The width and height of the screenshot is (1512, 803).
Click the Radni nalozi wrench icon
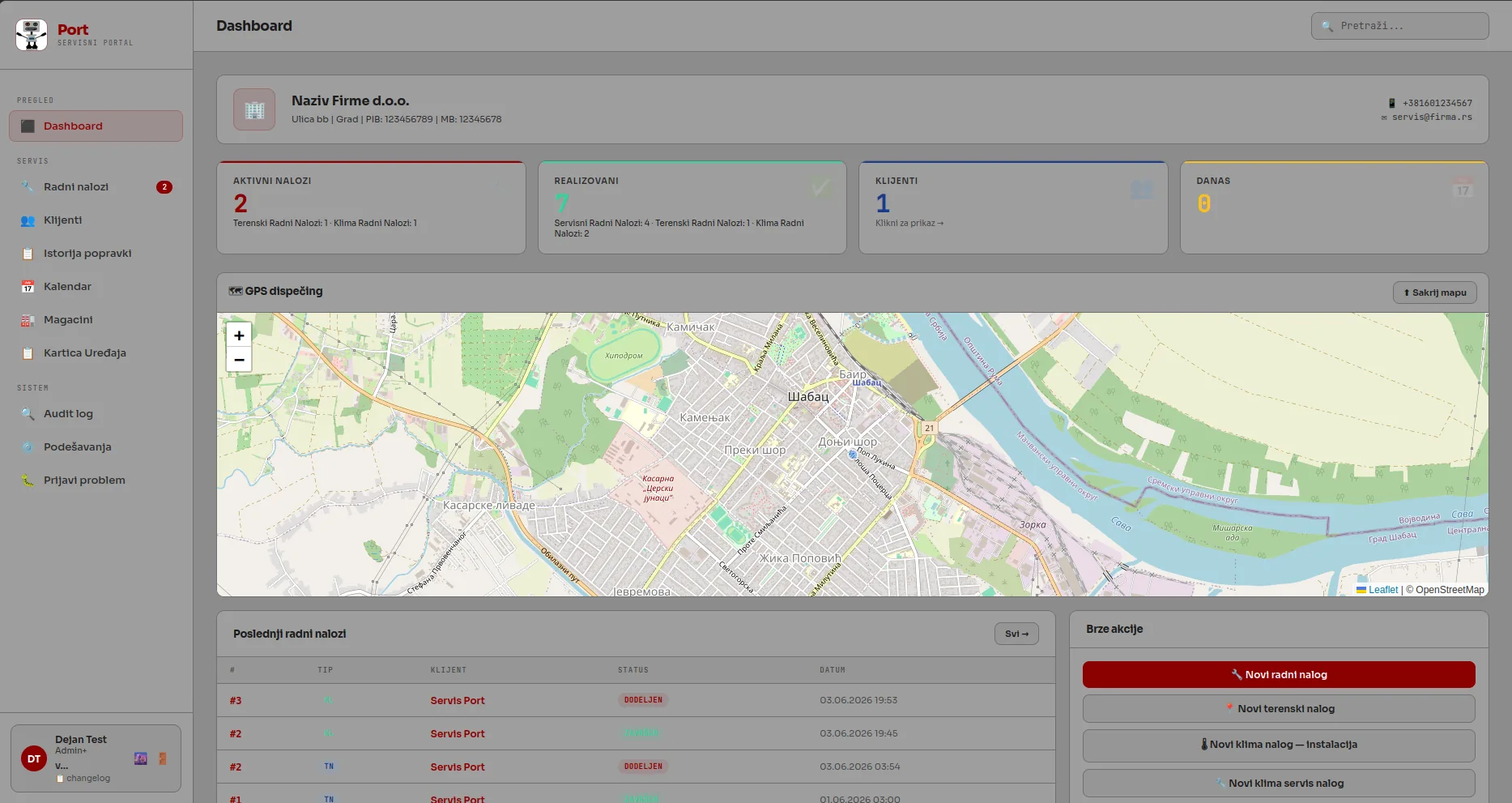(x=28, y=187)
